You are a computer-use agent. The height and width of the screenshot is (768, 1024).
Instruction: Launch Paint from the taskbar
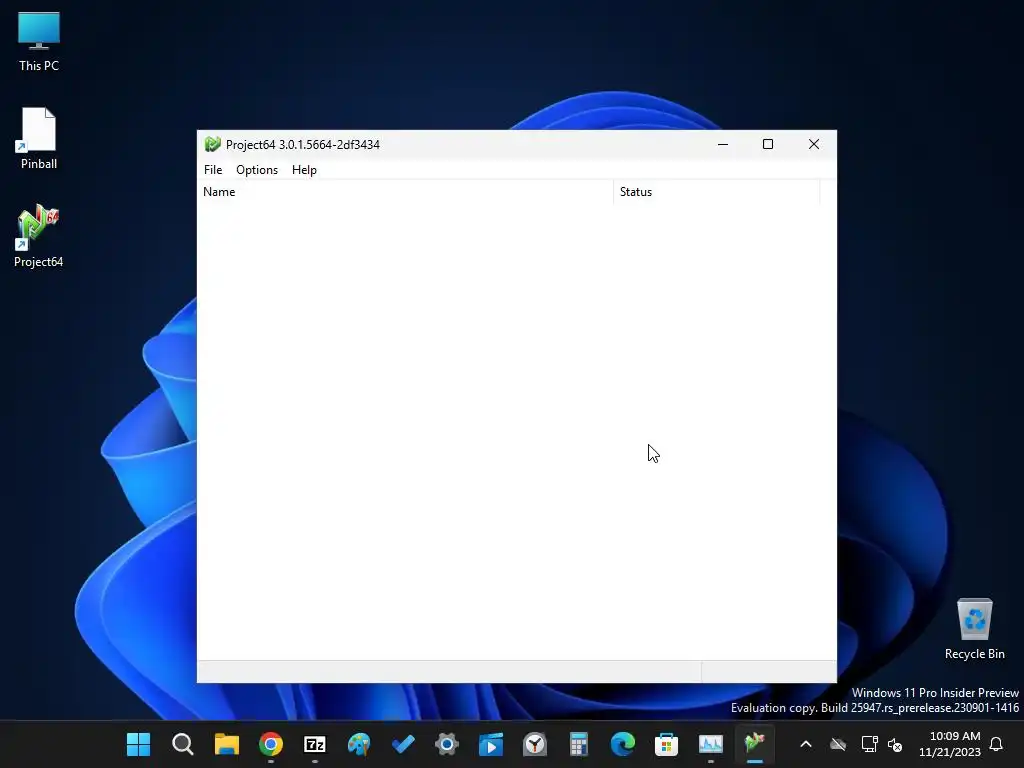(359, 744)
